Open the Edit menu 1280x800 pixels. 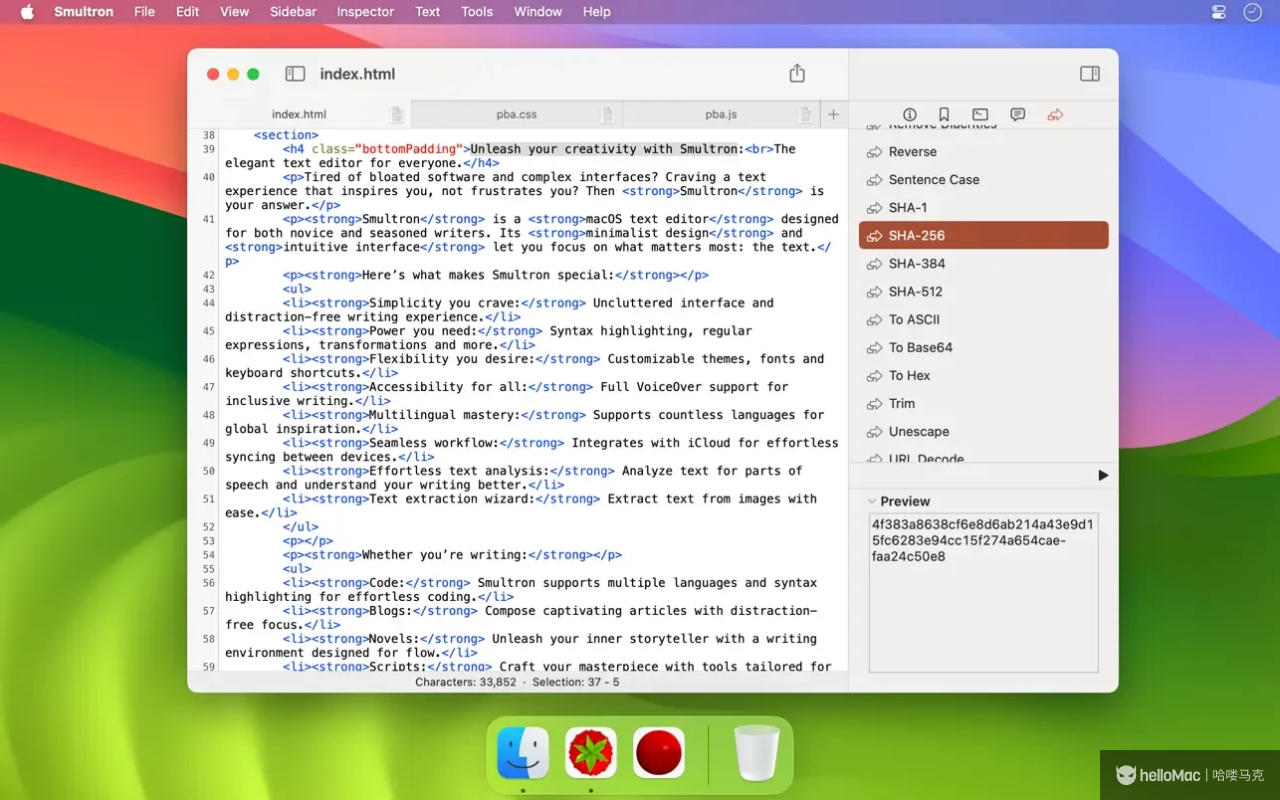(x=187, y=12)
